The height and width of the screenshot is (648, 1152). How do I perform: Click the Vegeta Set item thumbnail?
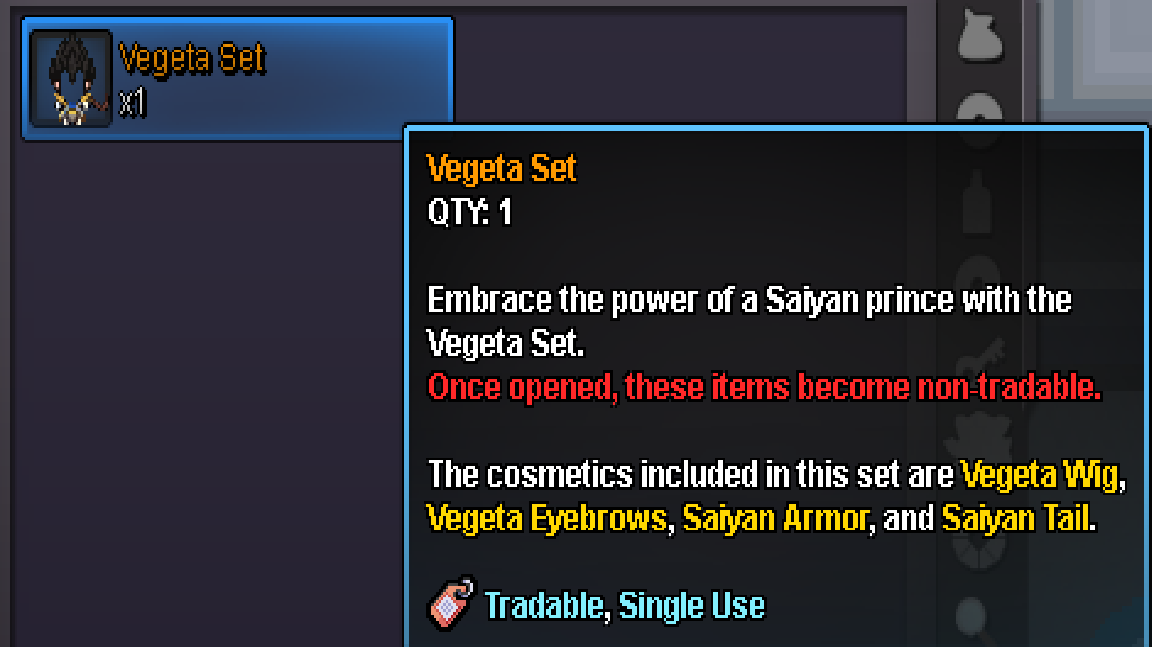[71, 79]
